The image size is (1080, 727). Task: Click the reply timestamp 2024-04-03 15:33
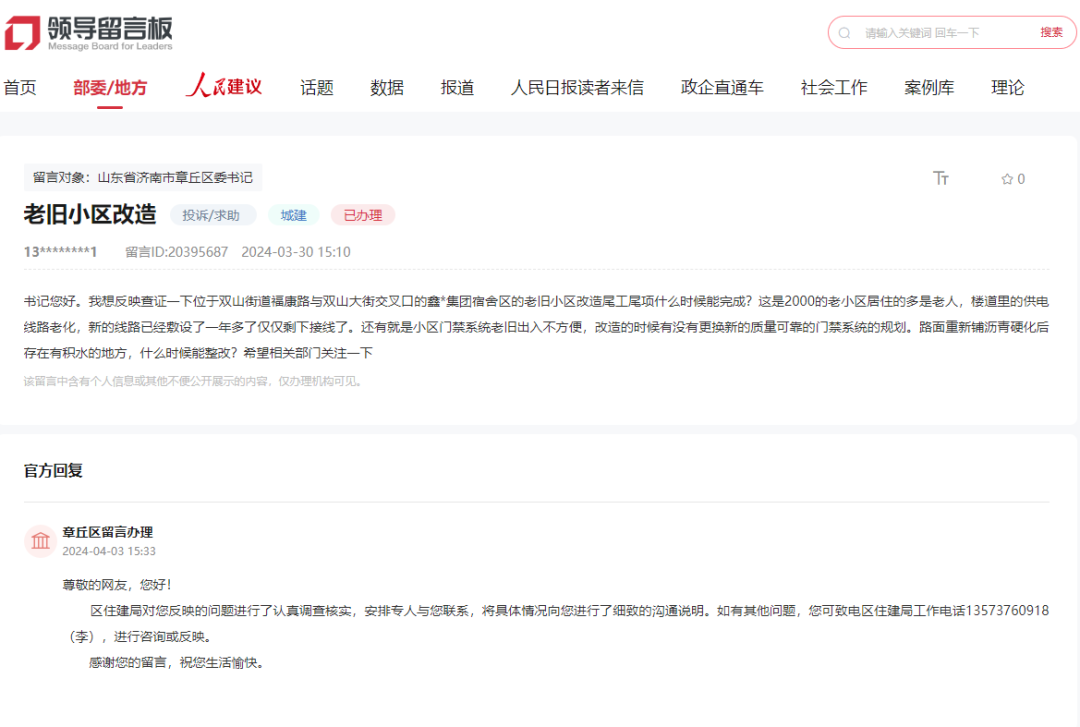(x=109, y=551)
